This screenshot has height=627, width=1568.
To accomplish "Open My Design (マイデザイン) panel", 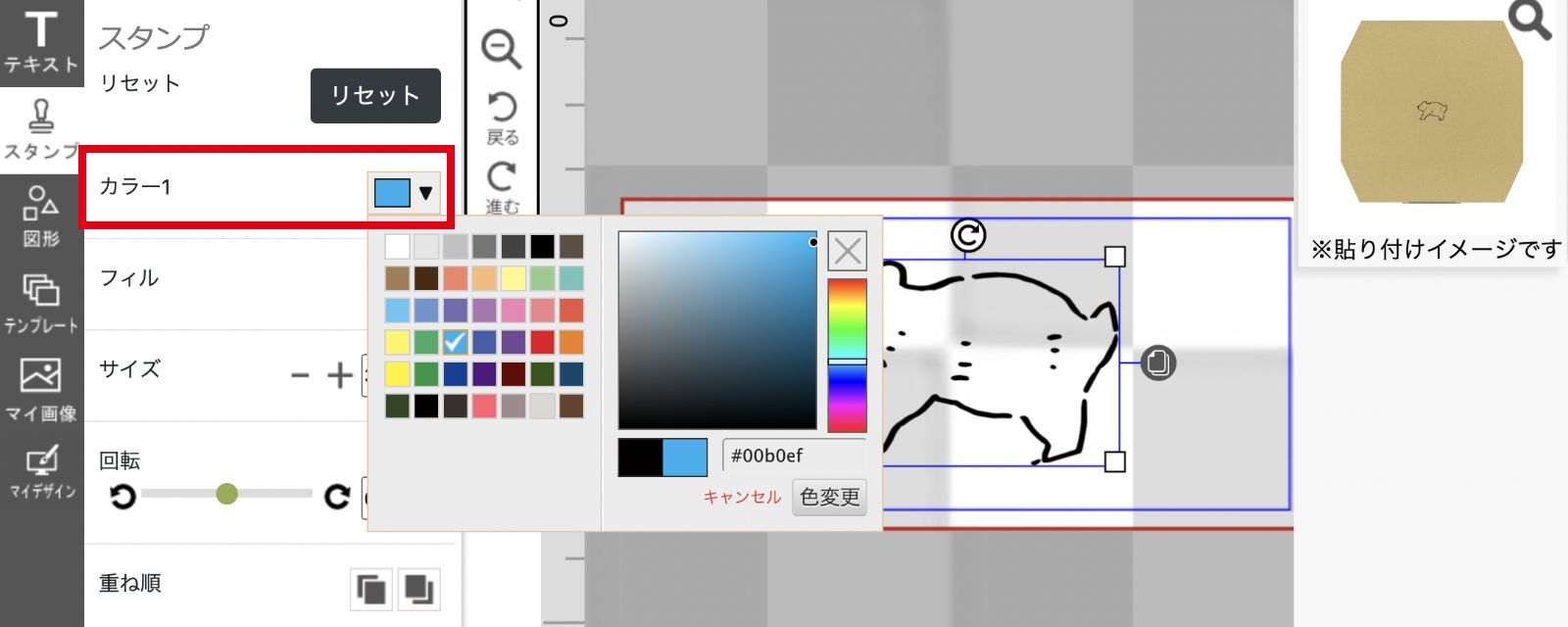I will pos(41,472).
